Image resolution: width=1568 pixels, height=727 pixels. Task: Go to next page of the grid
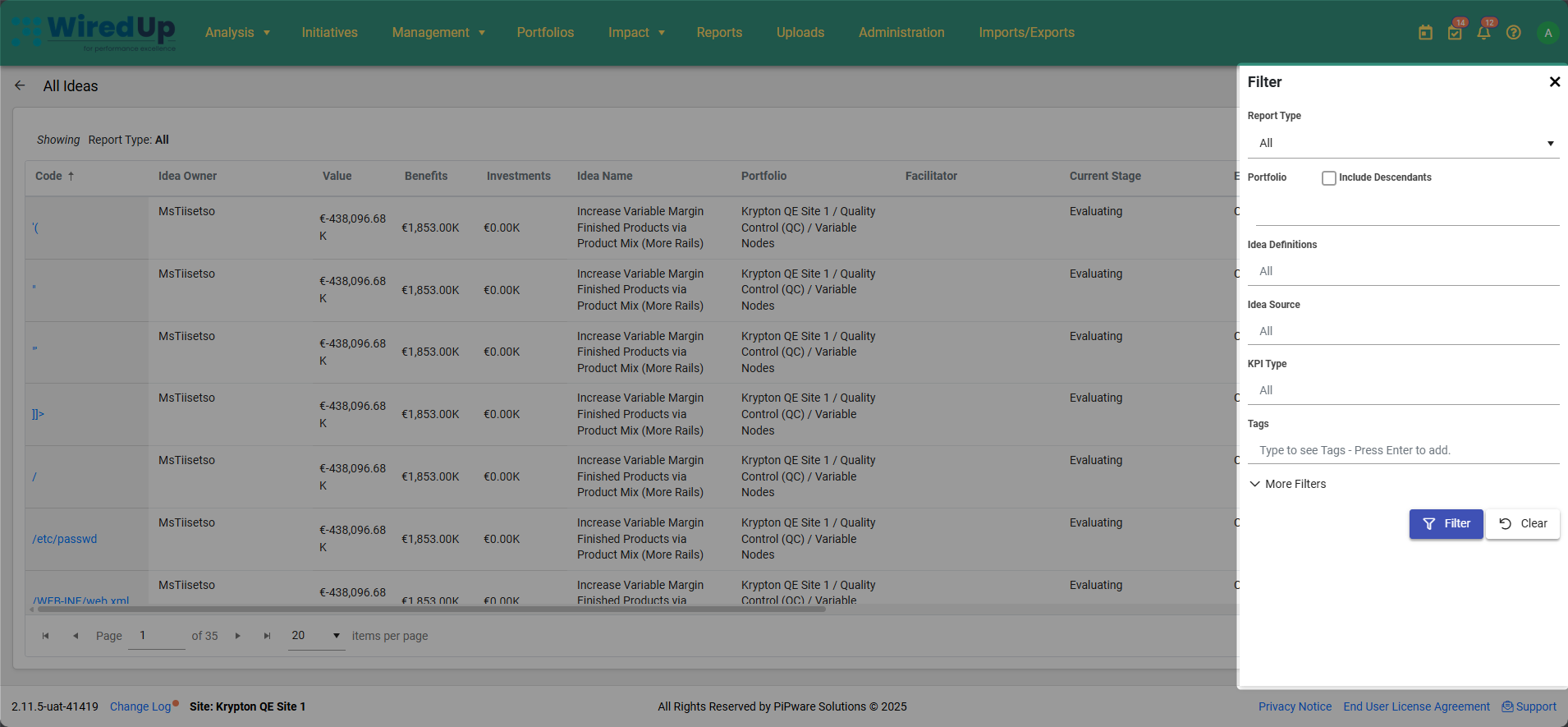(238, 636)
